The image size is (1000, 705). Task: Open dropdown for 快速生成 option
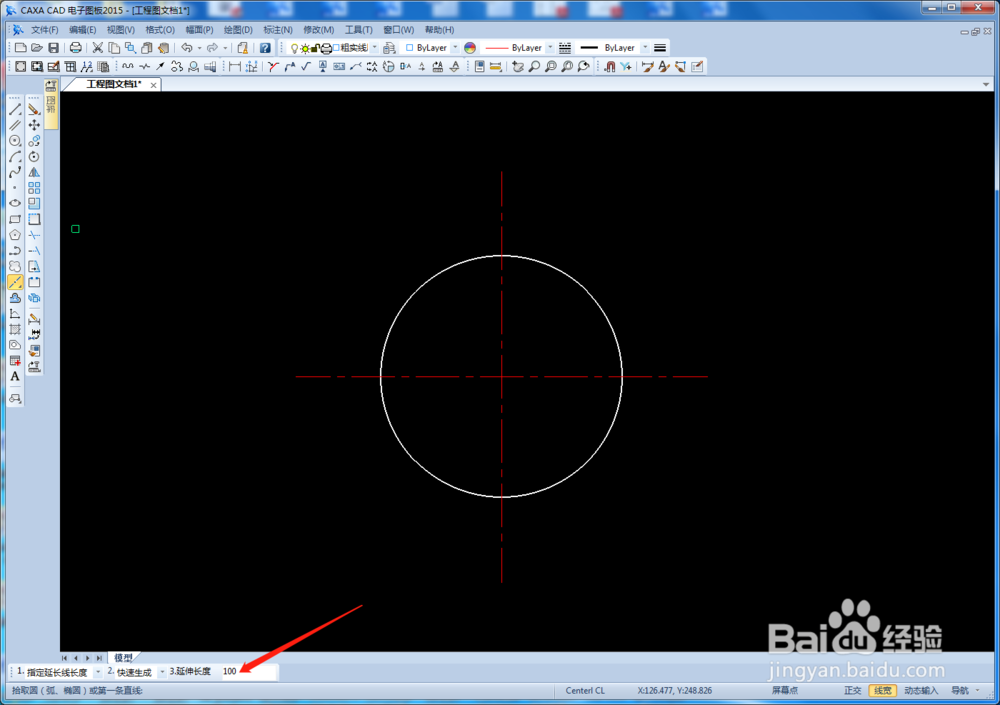coord(162,672)
